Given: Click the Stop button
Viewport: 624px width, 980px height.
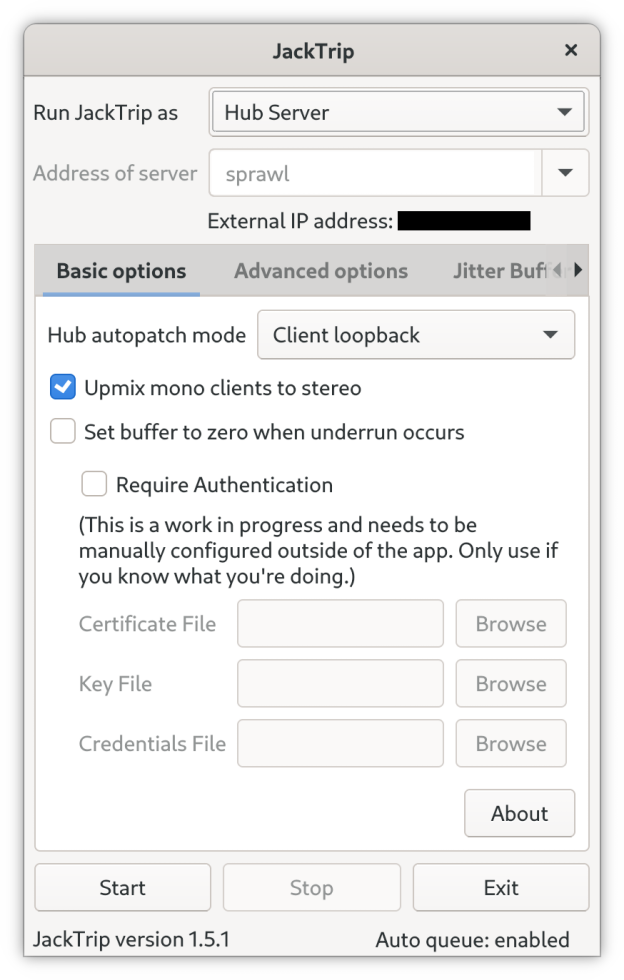Looking at the screenshot, I should point(311,887).
